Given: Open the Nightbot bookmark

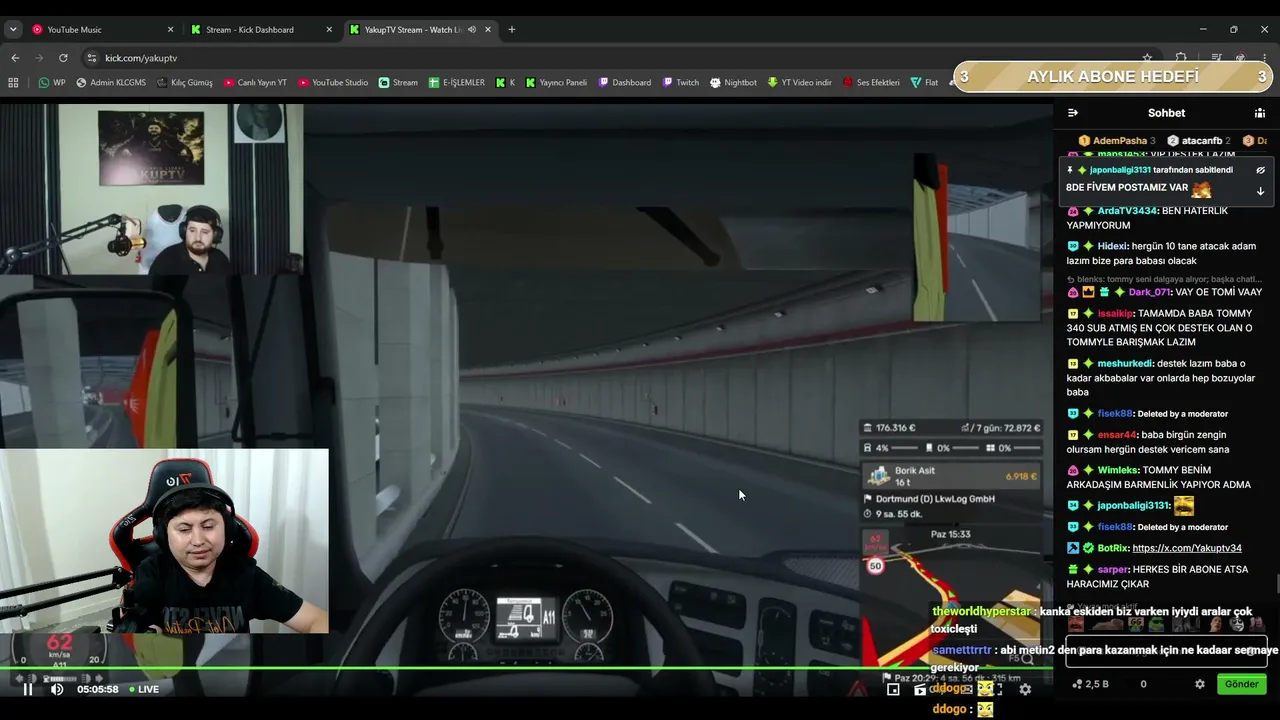Looking at the screenshot, I should click(733, 83).
